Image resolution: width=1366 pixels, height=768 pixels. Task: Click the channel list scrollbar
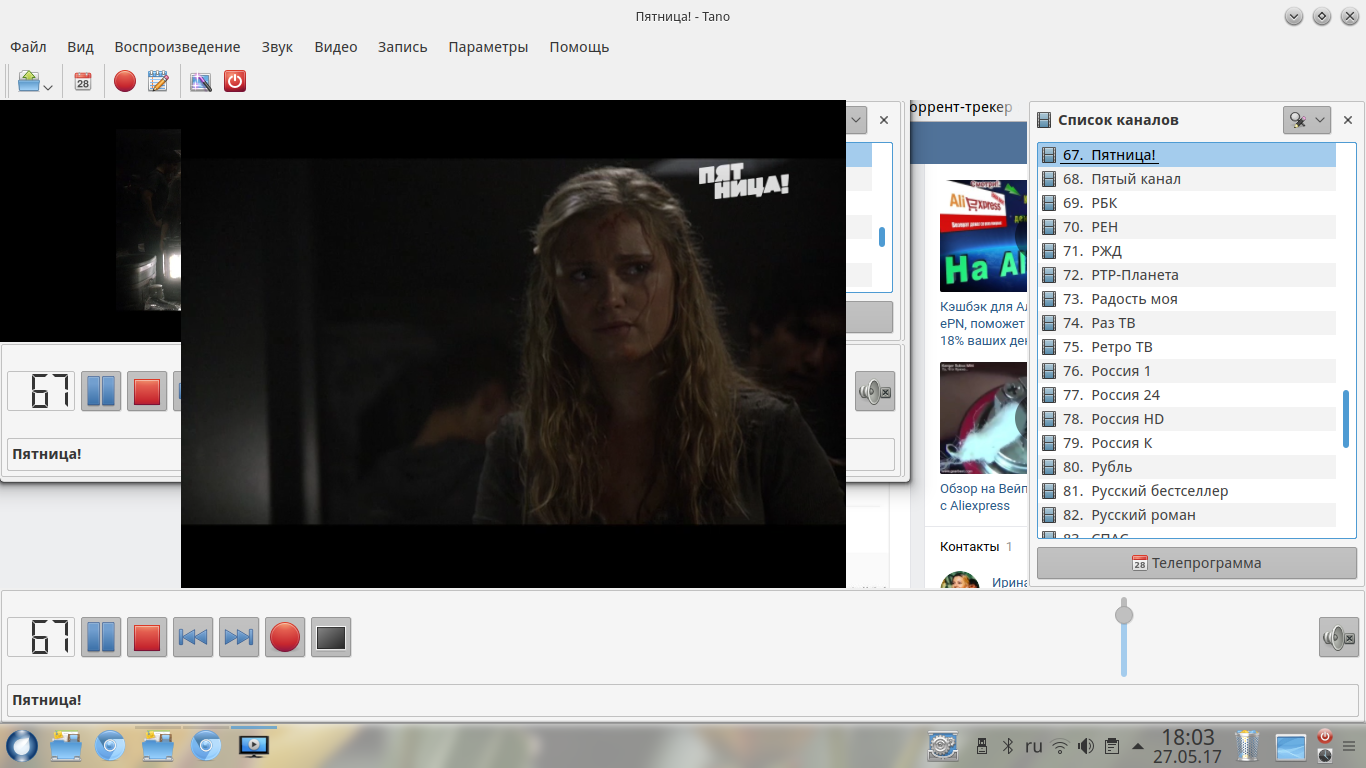[1346, 419]
